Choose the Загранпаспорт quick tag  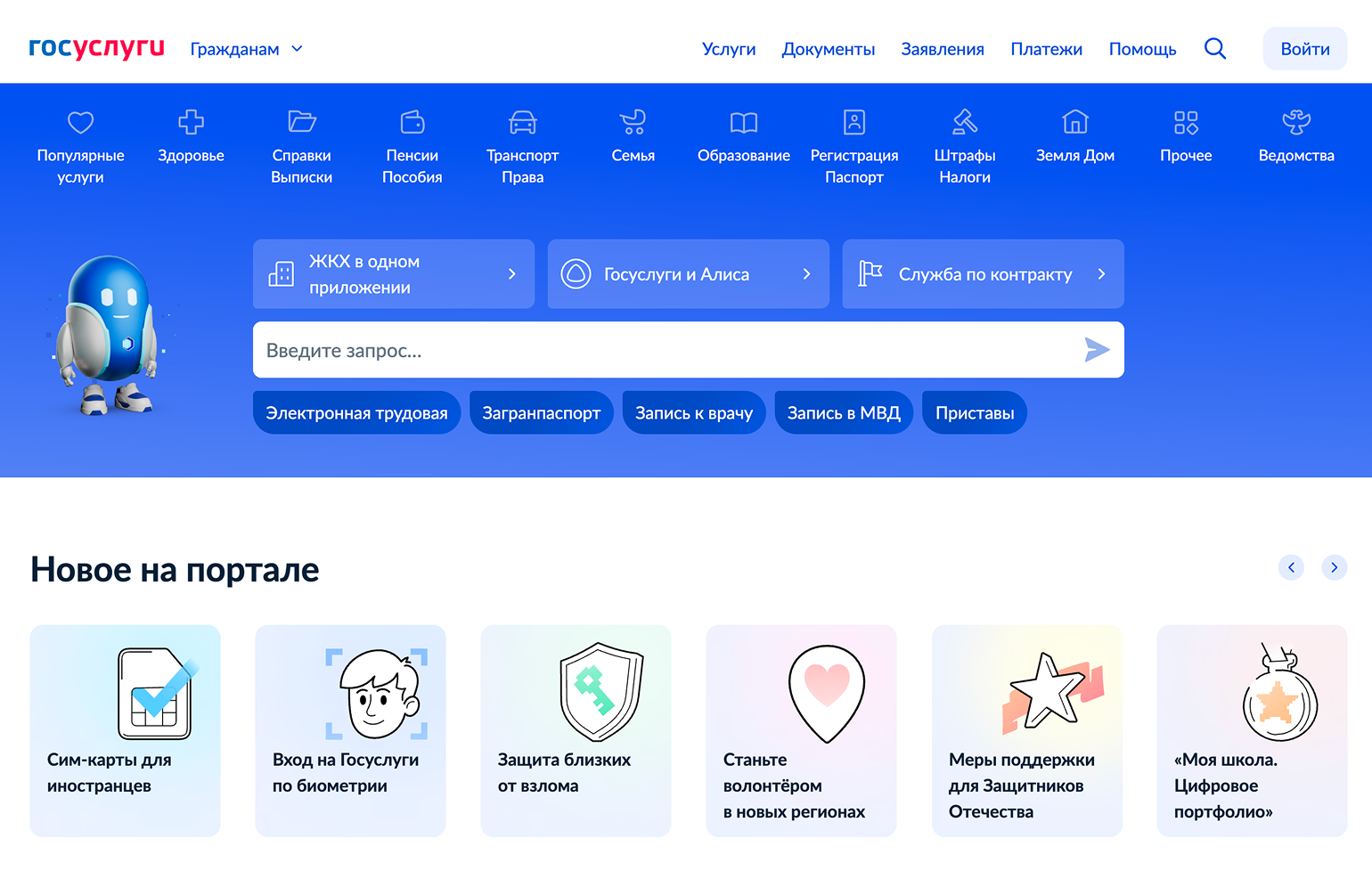coord(542,413)
